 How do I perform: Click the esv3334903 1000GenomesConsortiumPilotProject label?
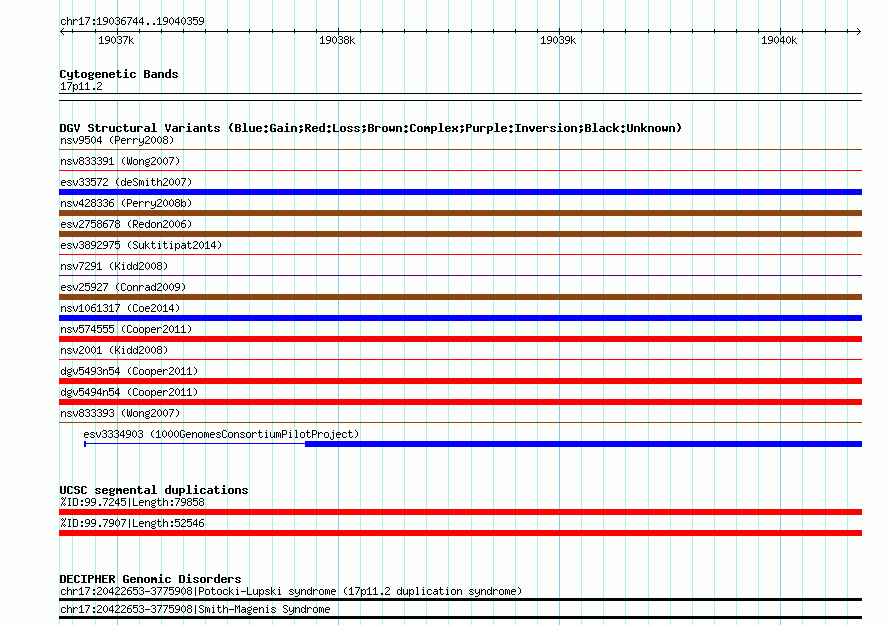click(221, 434)
